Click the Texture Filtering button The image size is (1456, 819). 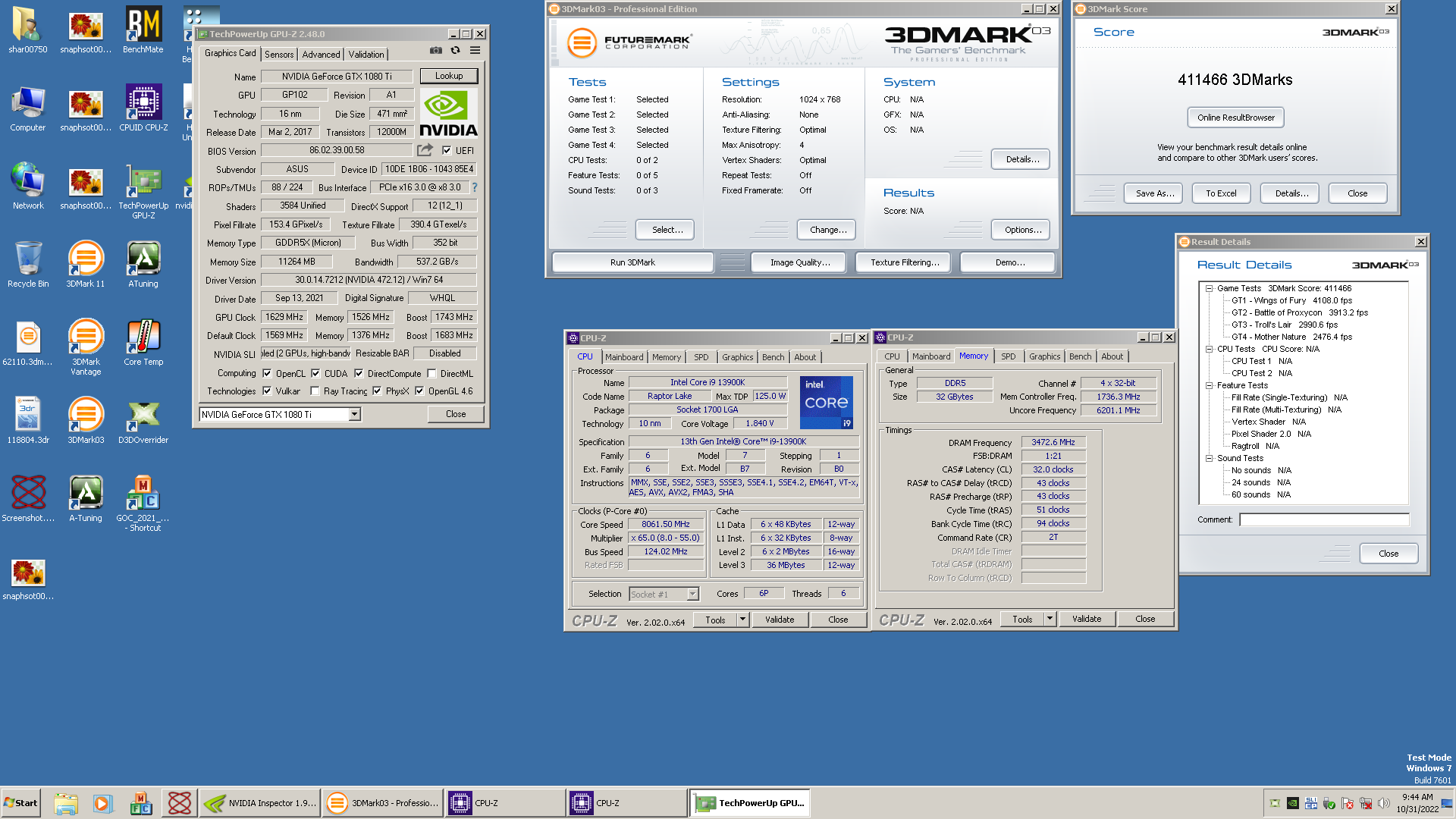[905, 262]
